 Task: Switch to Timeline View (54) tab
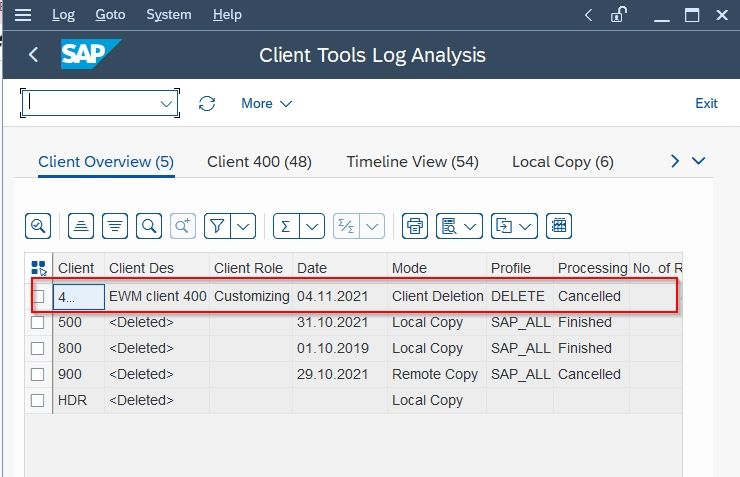[412, 162]
